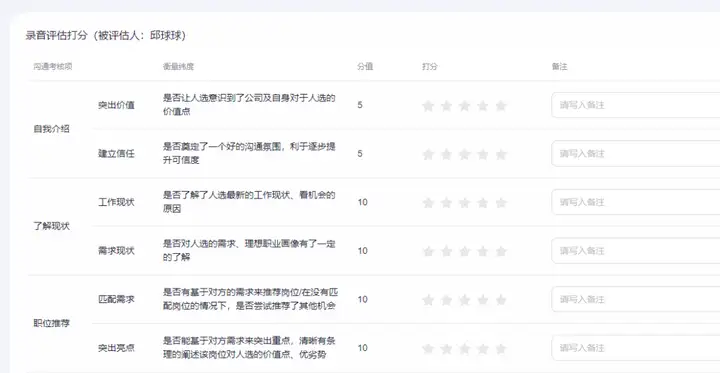
Task: Click the score value 10 in 工作现状 row
Action: pos(362,202)
